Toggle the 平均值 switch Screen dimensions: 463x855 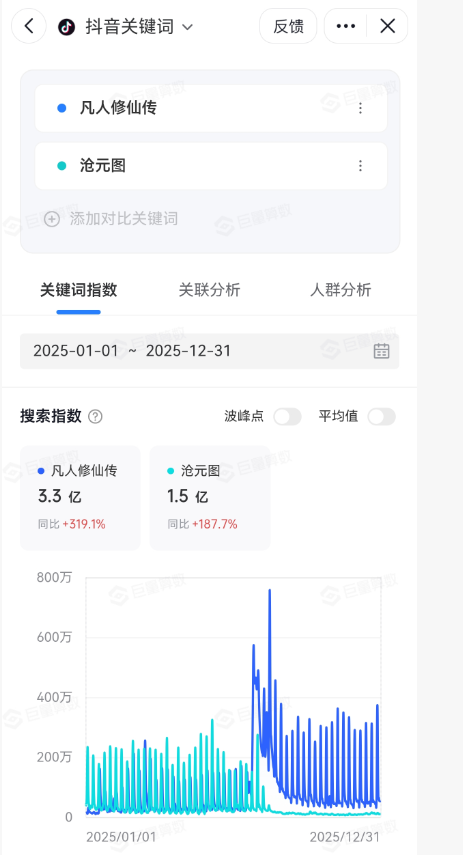(x=381, y=417)
